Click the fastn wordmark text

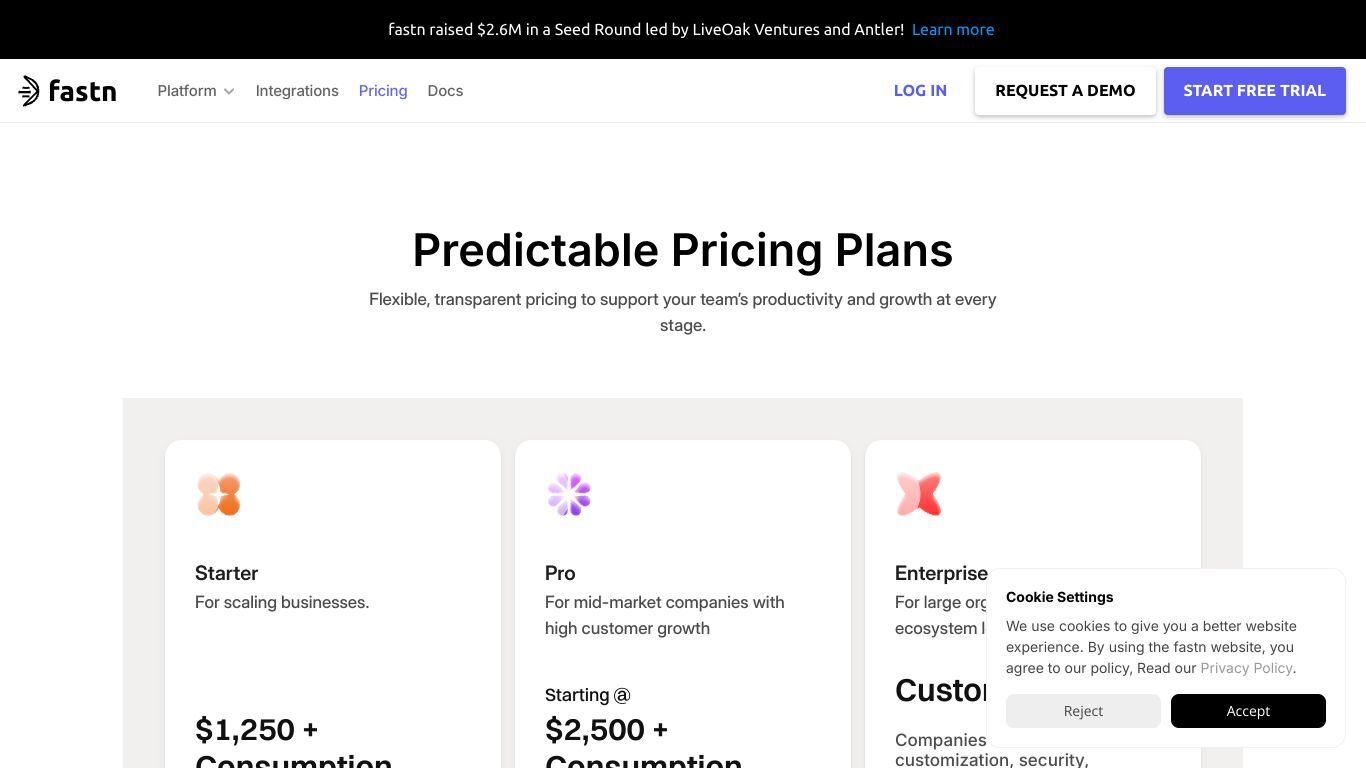83,91
